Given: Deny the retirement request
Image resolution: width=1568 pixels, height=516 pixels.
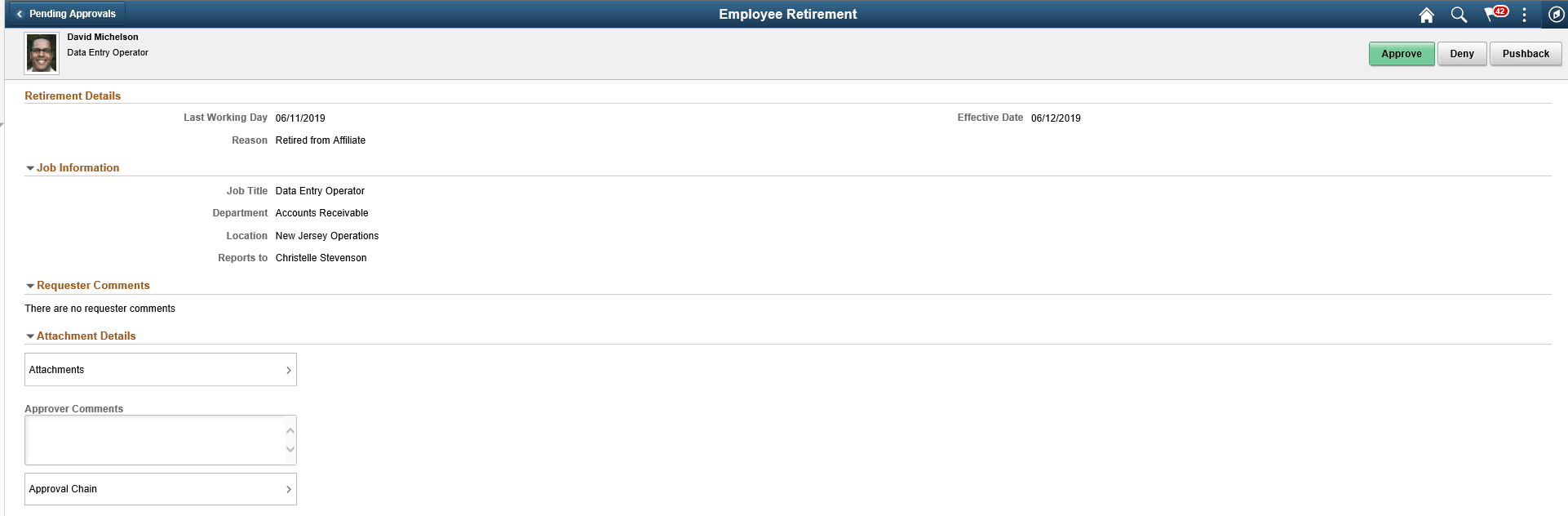Looking at the screenshot, I should (x=1461, y=53).
